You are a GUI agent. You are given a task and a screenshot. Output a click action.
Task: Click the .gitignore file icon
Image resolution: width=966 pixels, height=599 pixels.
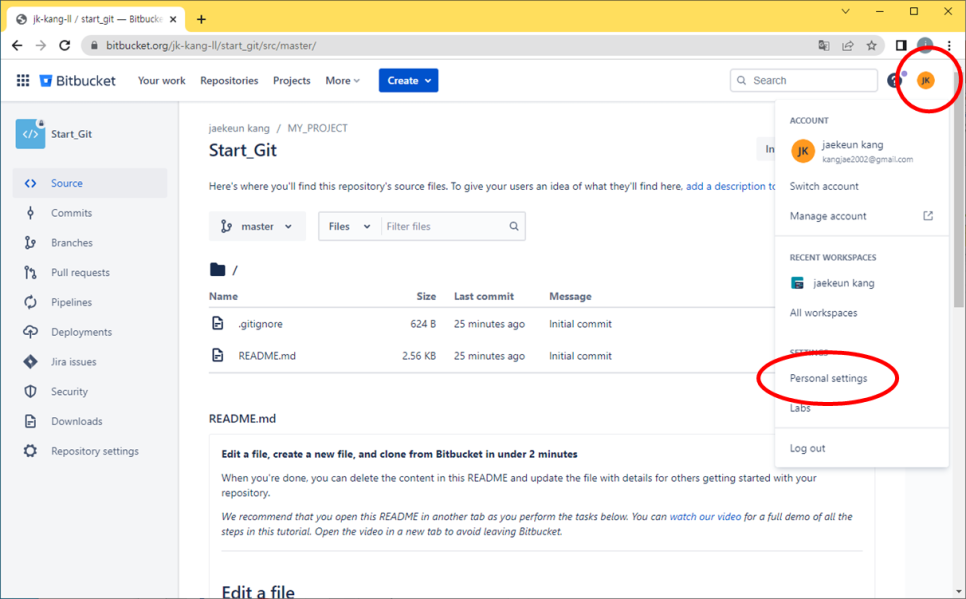217,324
